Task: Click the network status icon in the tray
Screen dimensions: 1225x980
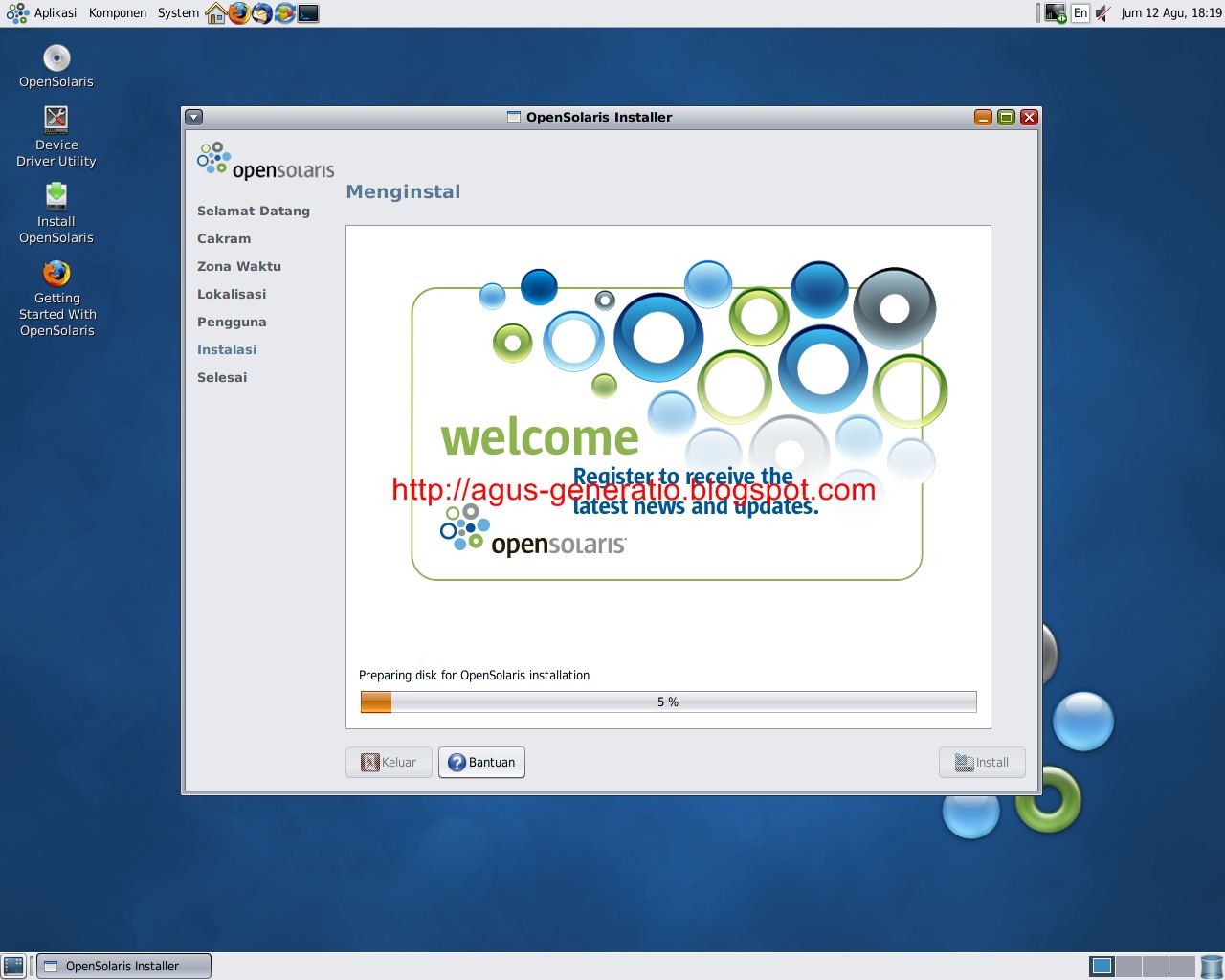Action: pos(1056,13)
